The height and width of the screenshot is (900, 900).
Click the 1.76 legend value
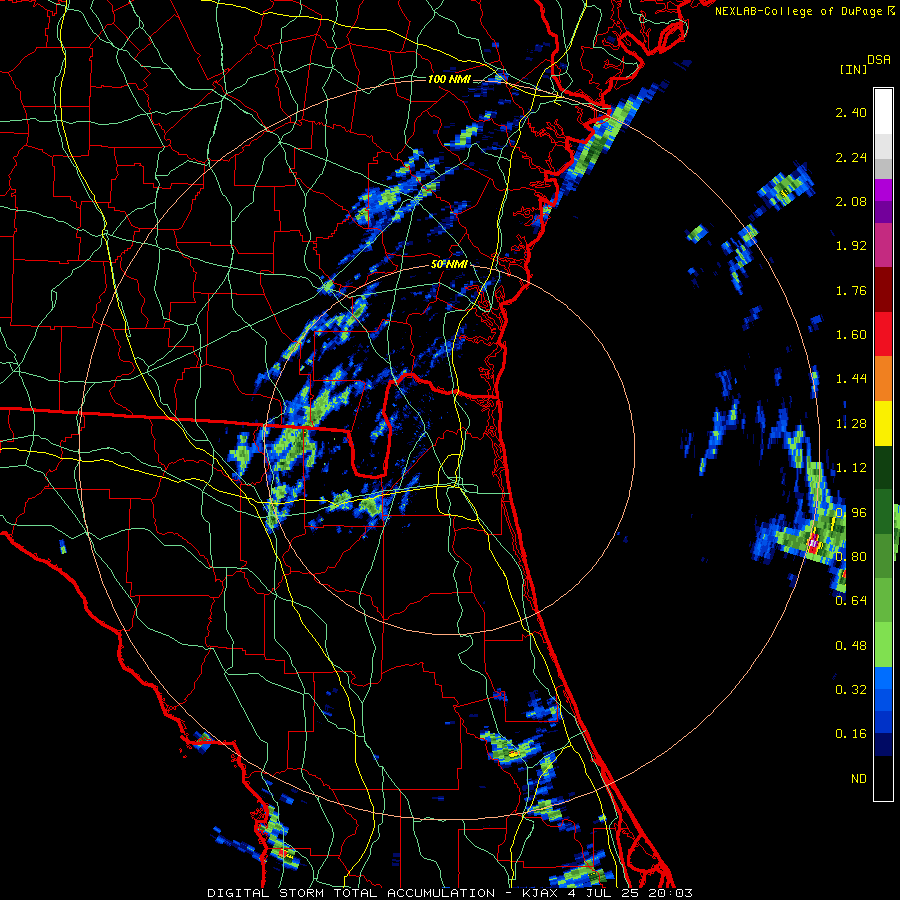point(851,290)
